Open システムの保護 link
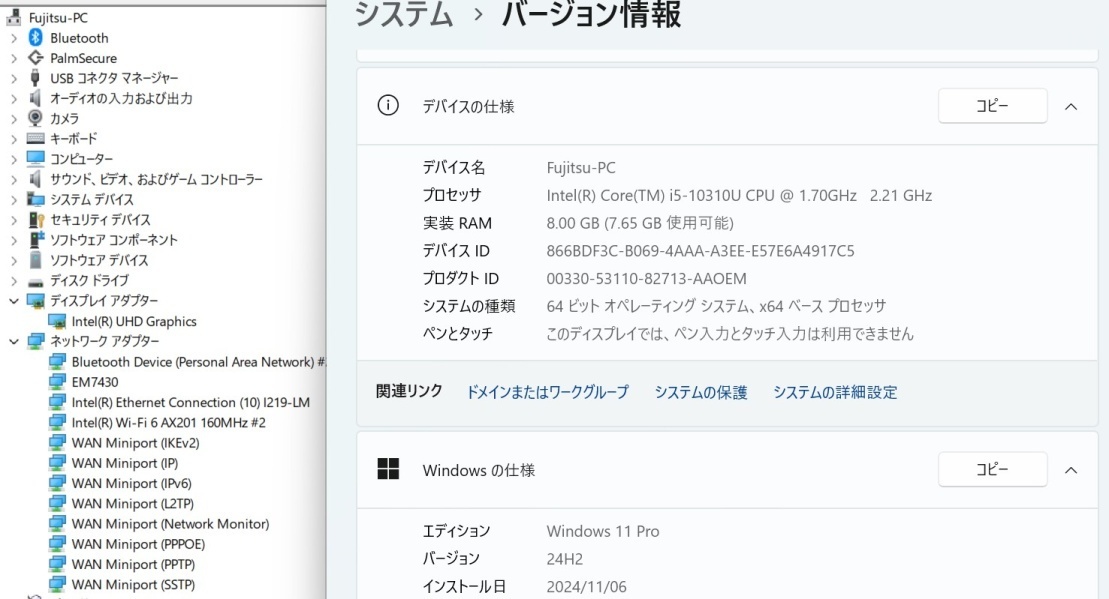1109x599 pixels. (700, 392)
